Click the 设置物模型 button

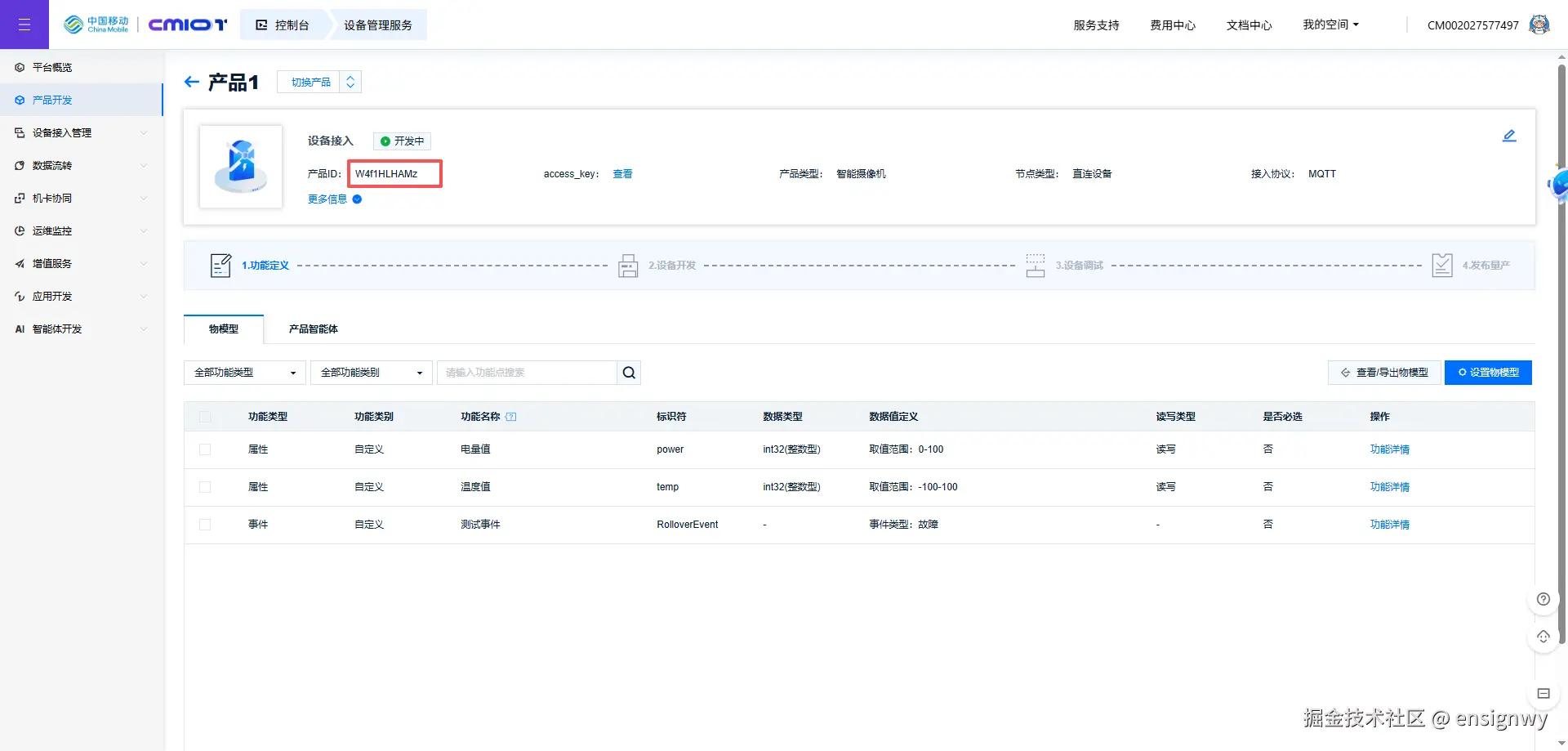tap(1488, 373)
